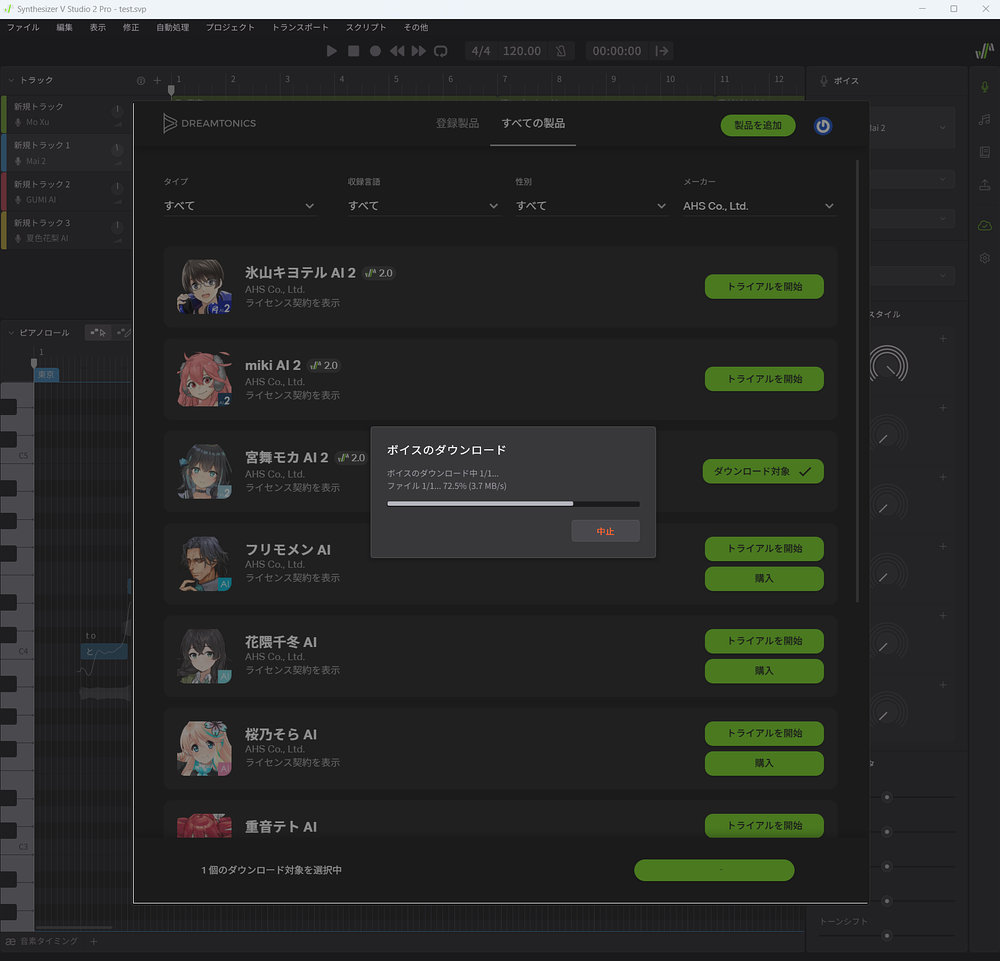This screenshot has width=1000, height=961.
Task: Start playback with the Play button
Action: (x=332, y=51)
